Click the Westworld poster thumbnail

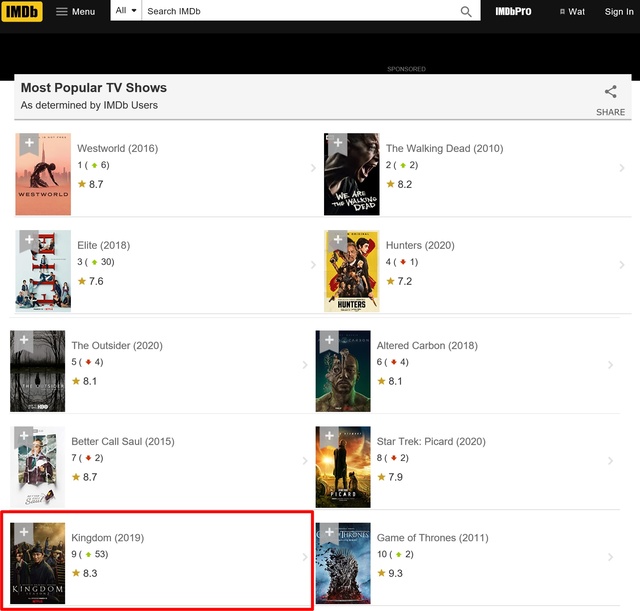43,174
